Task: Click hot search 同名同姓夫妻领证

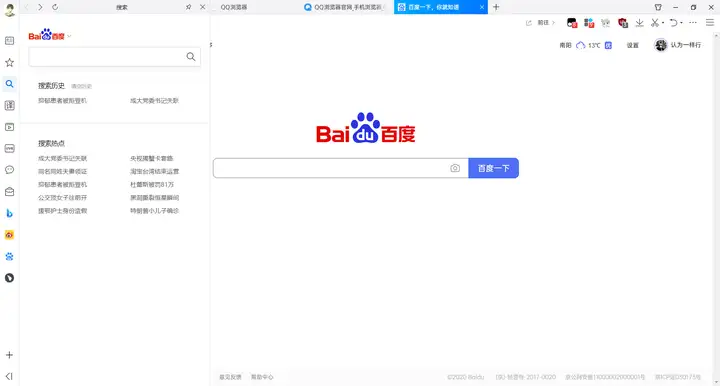Action: click(x=62, y=171)
